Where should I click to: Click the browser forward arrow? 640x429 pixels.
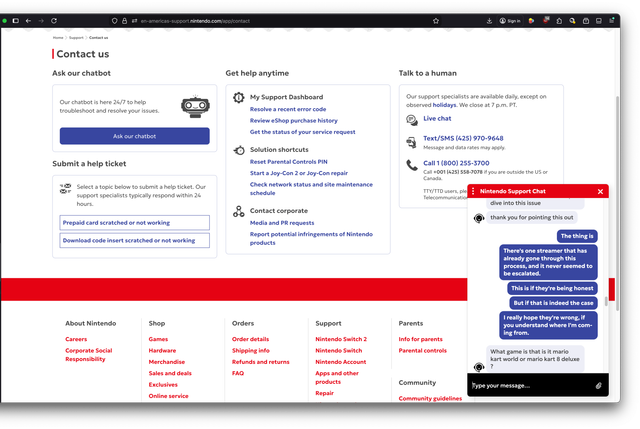41,21
